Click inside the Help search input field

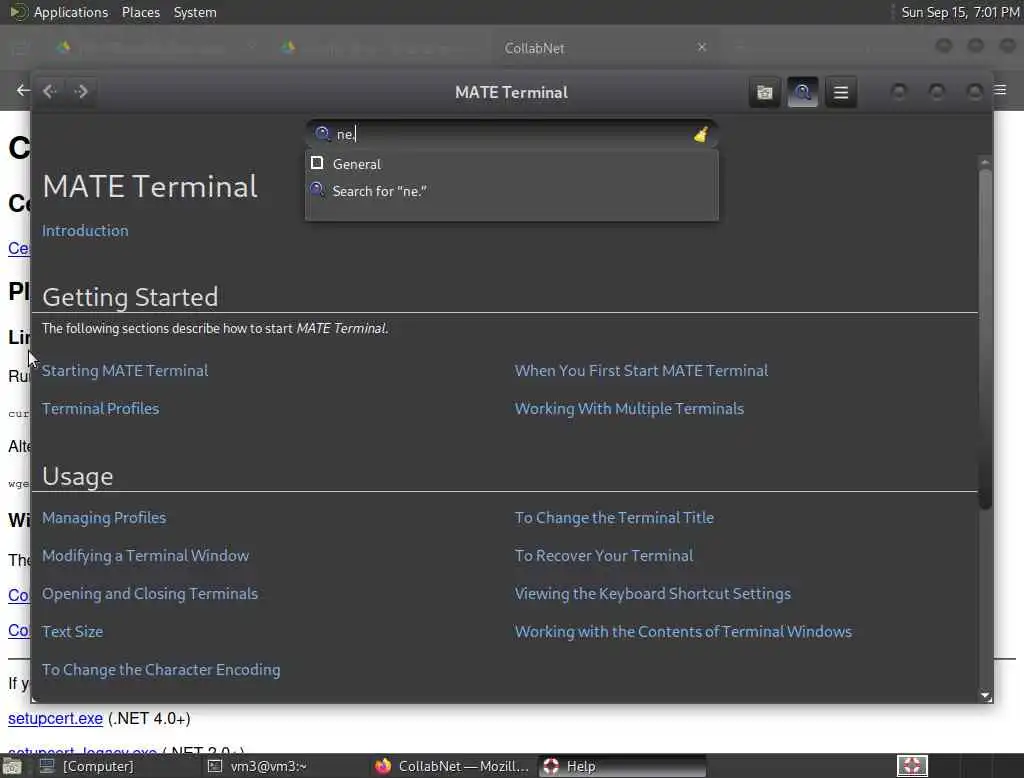click(512, 134)
